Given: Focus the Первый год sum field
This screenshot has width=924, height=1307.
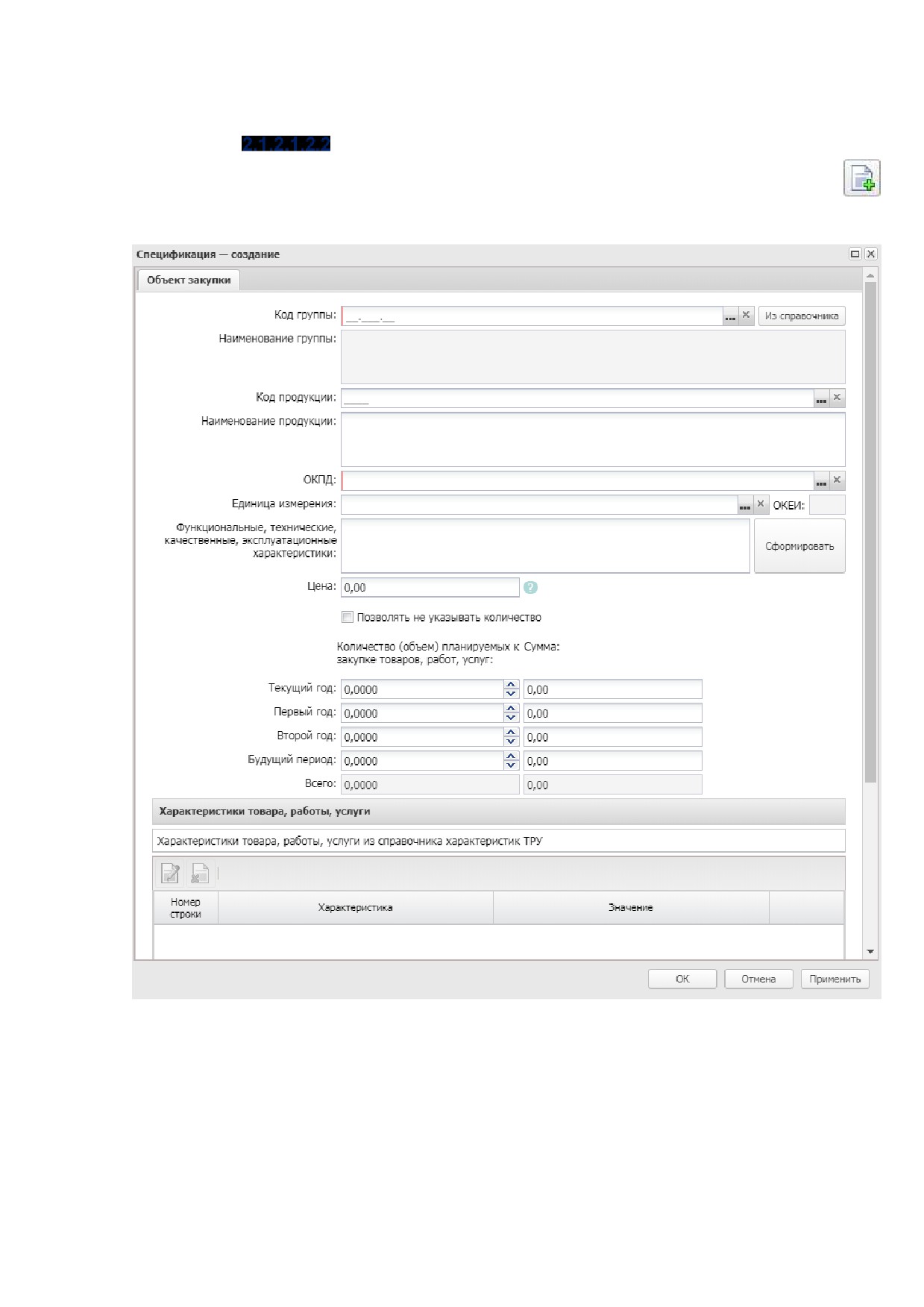Looking at the screenshot, I should pos(613,713).
